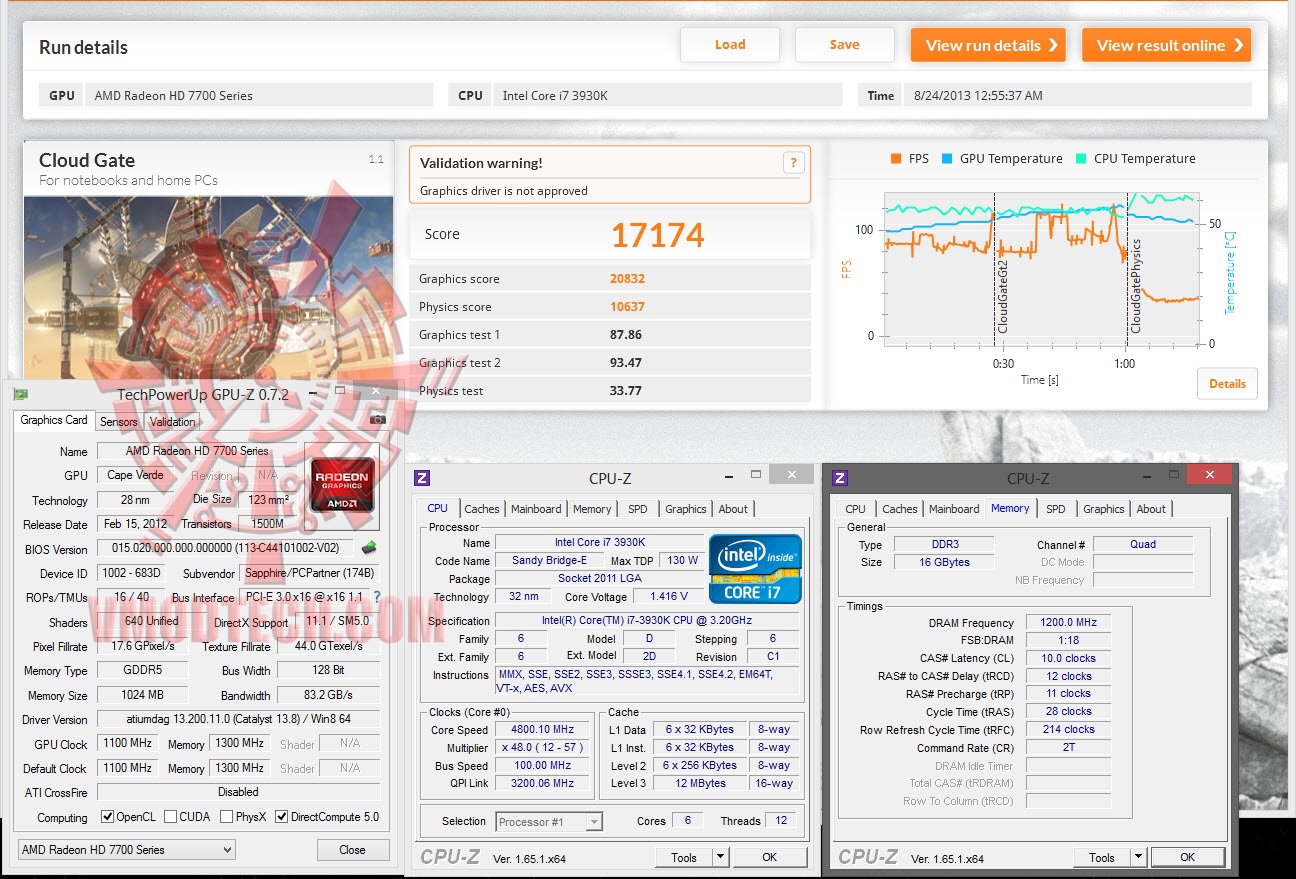This screenshot has width=1296, height=879.
Task: Switch to the Sensors tab in GPU-Z
Action: [118, 422]
